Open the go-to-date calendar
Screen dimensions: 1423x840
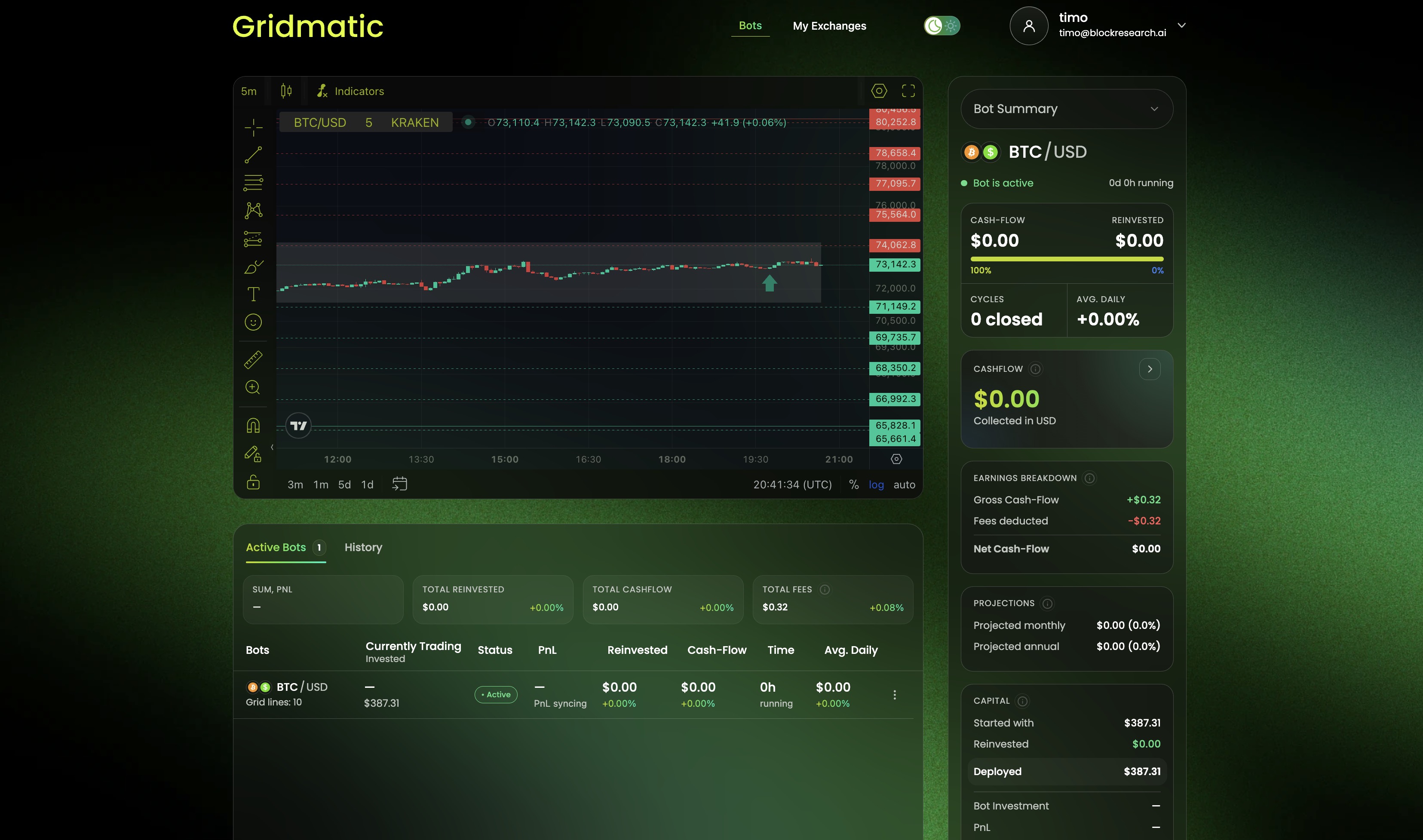point(400,484)
